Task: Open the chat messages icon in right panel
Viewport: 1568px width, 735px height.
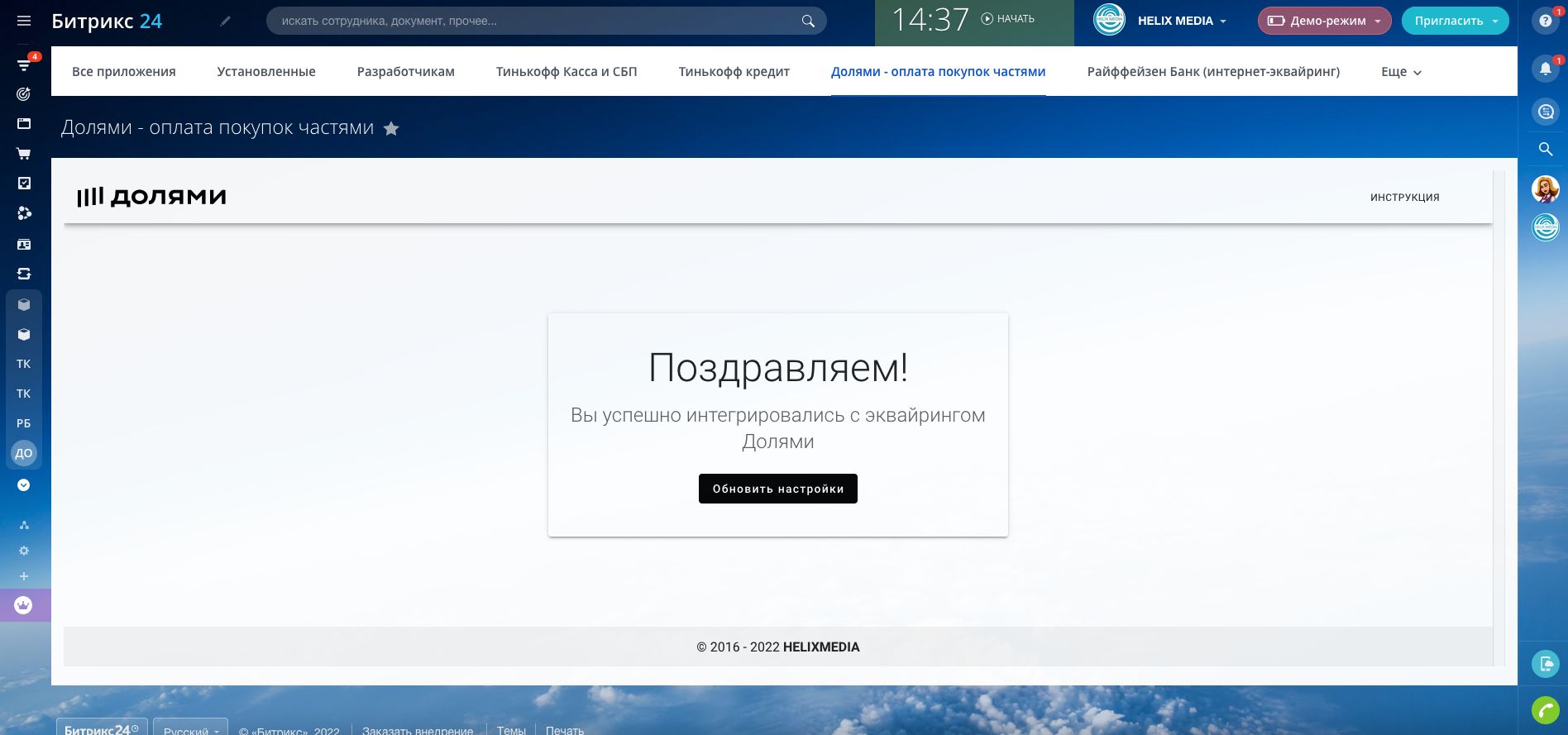Action: click(x=1545, y=112)
